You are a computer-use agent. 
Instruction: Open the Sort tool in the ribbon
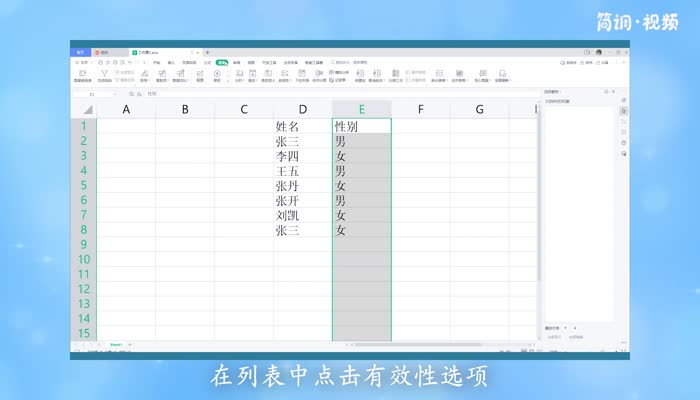(x=144, y=74)
